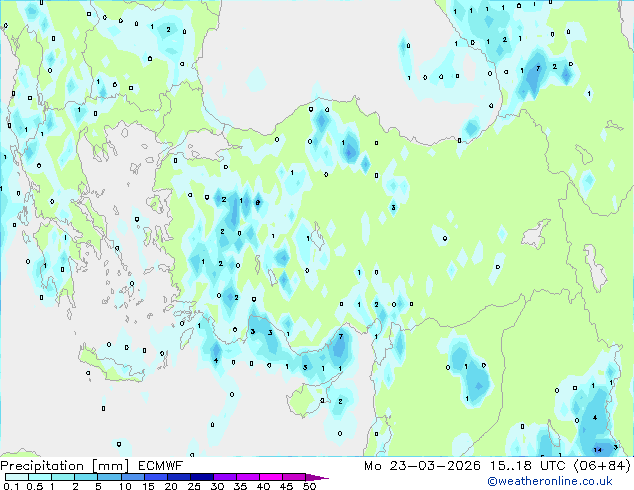Click the '0.5' legend scale label
This screenshot has width=634, height=490.
click(x=35, y=486)
